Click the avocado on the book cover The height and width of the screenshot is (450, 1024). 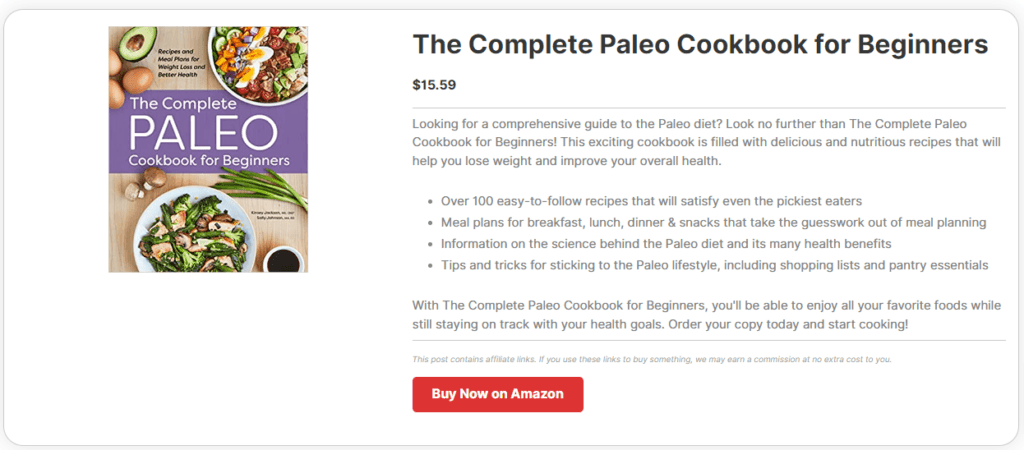point(137,45)
